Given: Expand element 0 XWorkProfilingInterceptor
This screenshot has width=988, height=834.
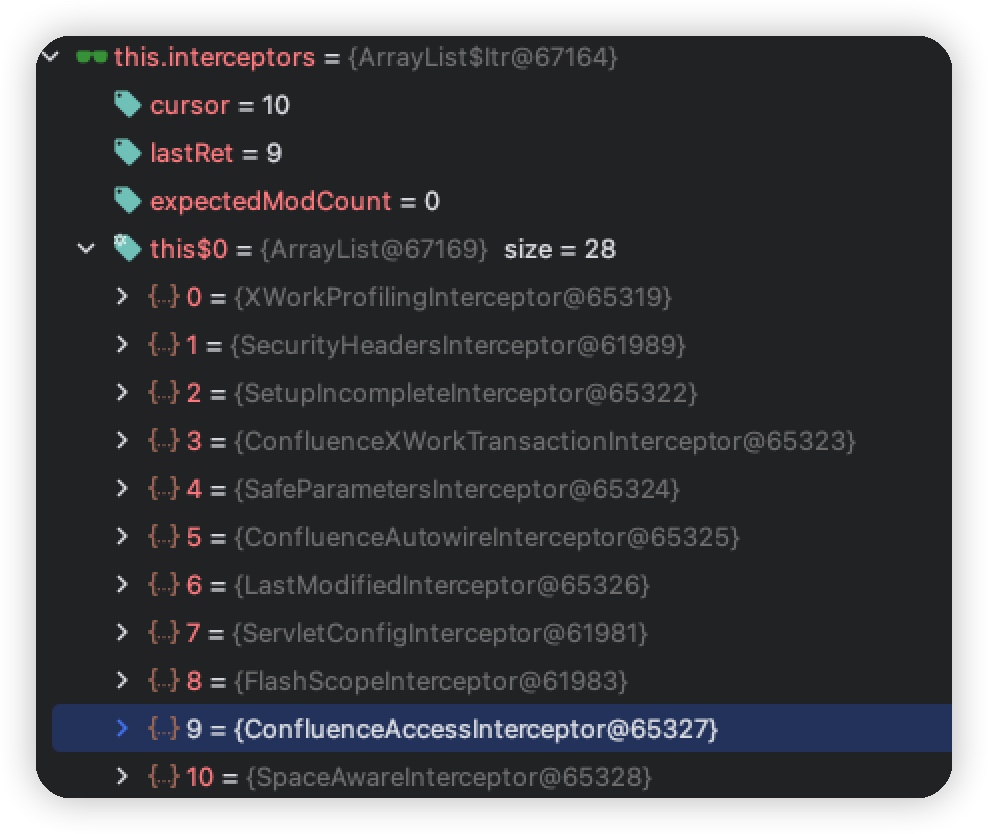Looking at the screenshot, I should coord(122,297).
